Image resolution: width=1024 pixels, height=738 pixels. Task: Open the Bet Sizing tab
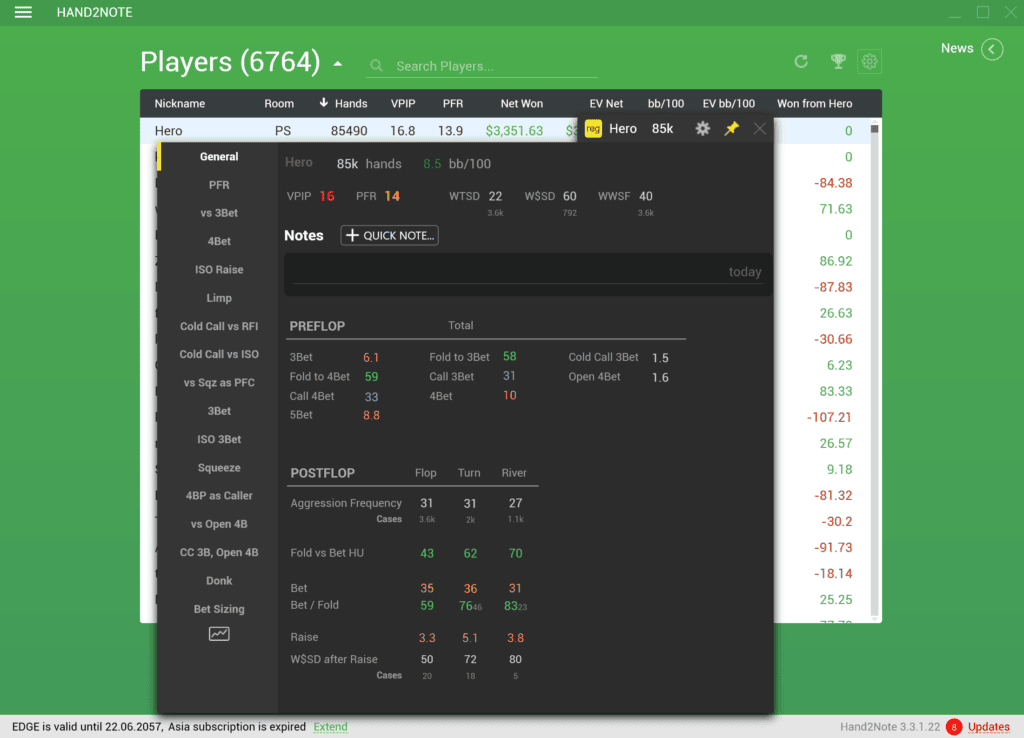[x=219, y=609]
